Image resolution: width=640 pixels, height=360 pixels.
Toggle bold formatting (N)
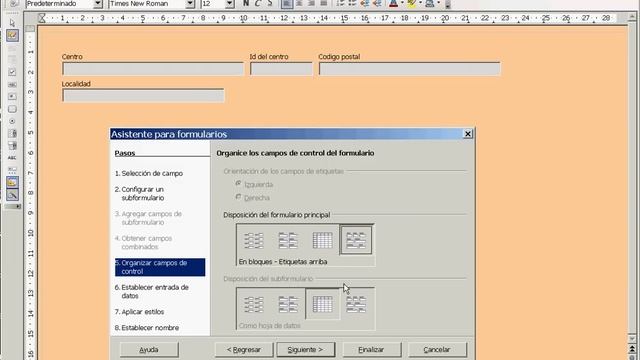click(x=246, y=3)
